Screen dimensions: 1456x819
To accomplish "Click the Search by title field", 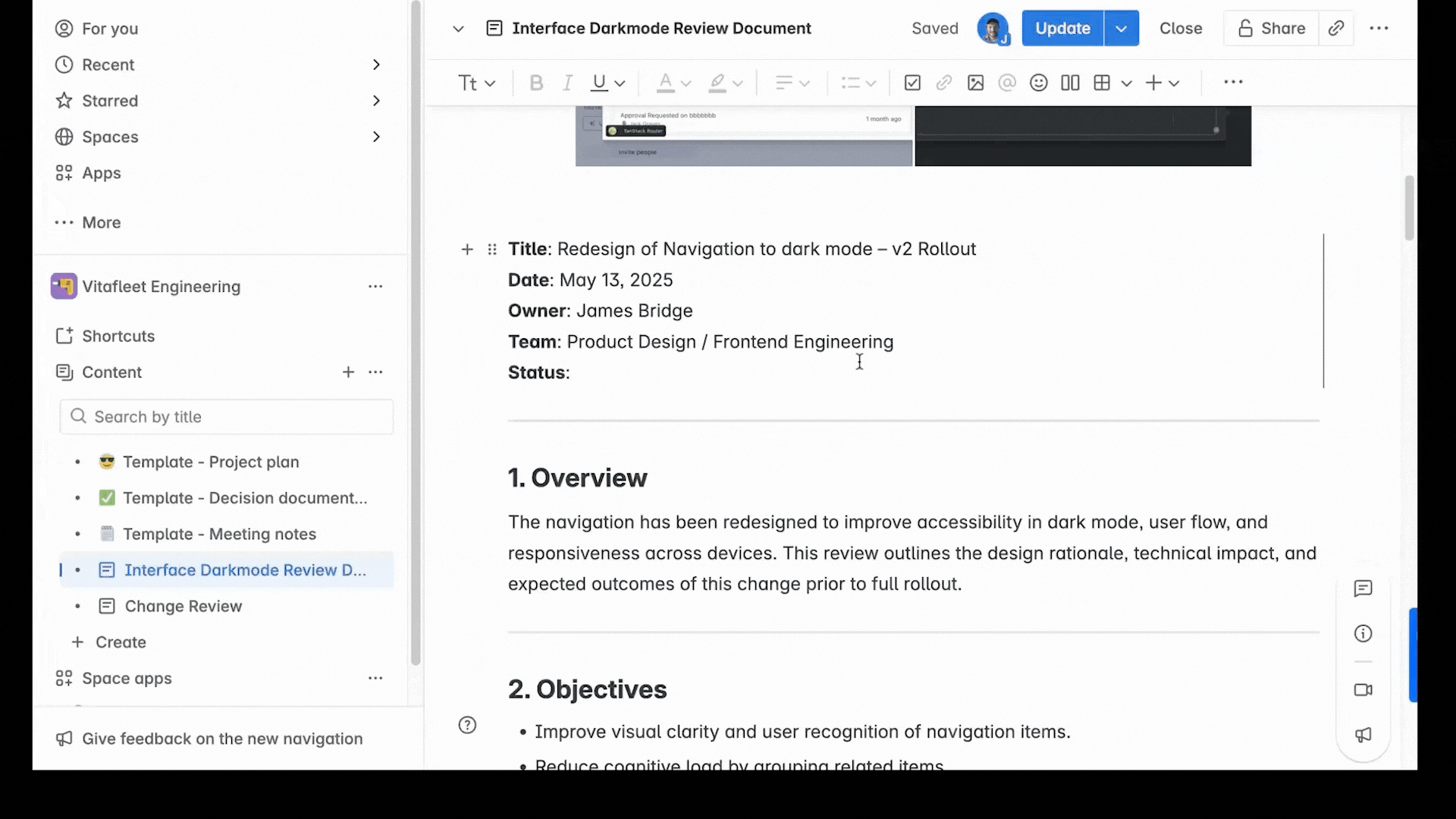I will point(225,416).
